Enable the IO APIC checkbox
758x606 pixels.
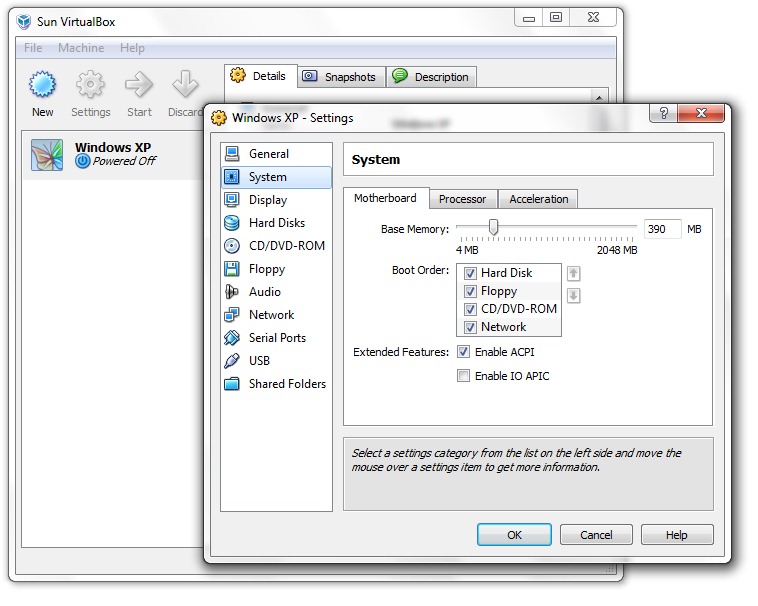(463, 376)
